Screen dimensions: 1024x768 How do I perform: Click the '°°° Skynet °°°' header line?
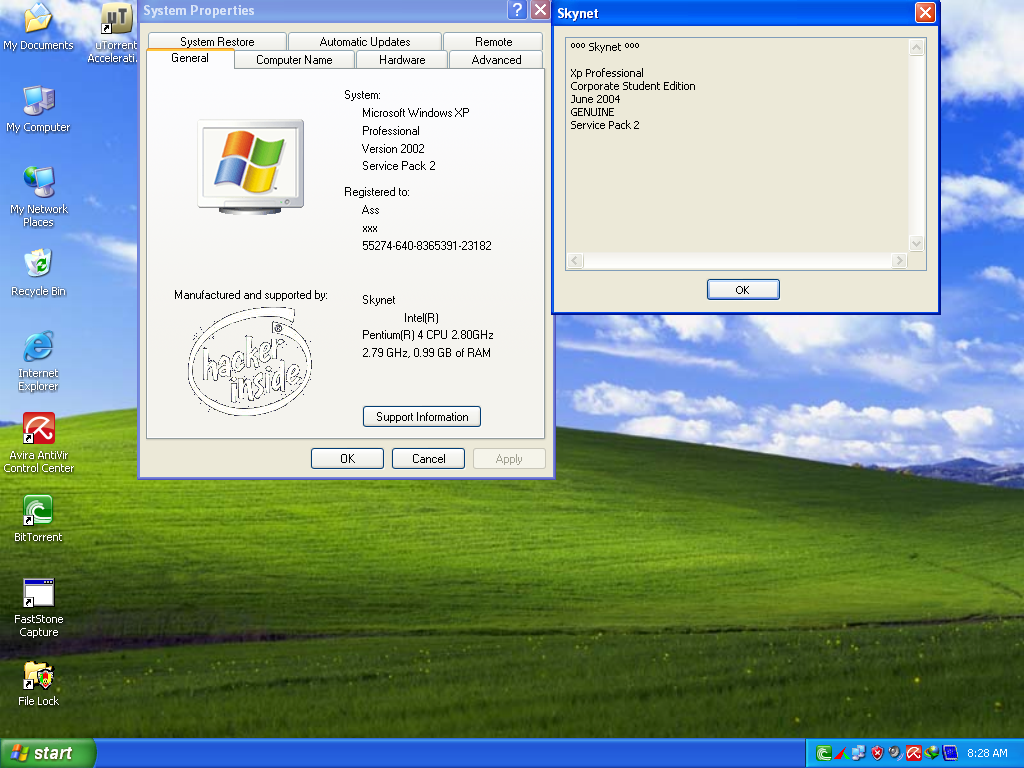click(605, 47)
